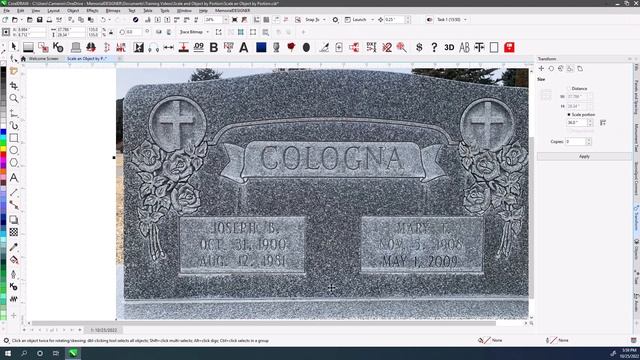Pick the cyan color swatch in palette
Screen dimensions: 640x360
click(3, 138)
